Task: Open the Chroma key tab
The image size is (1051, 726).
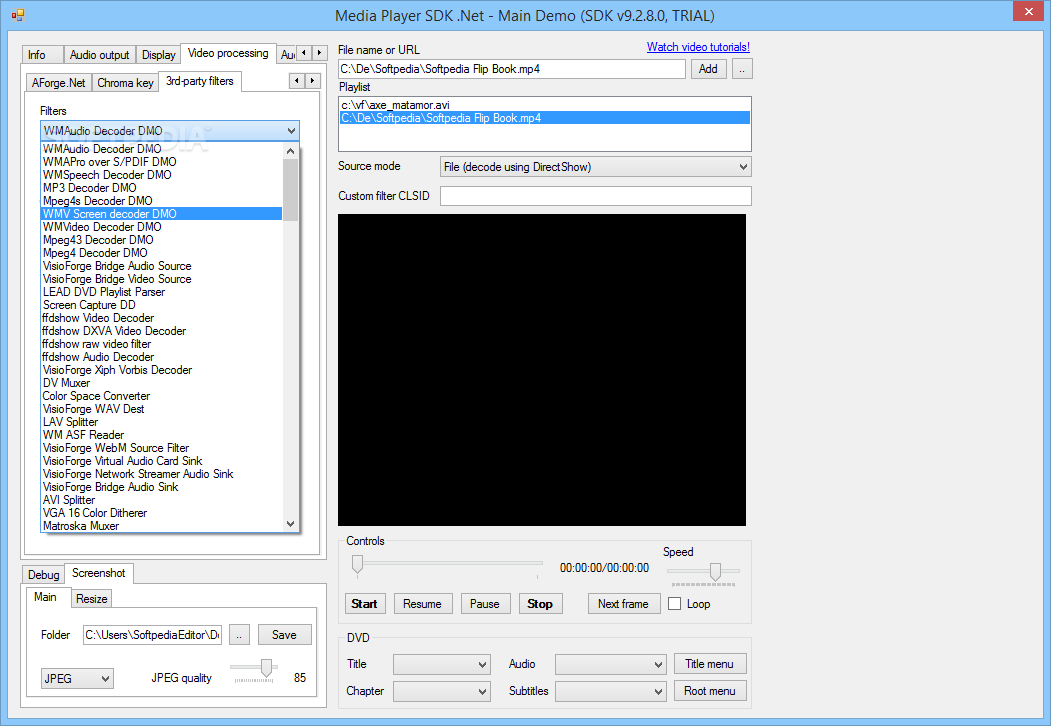Action: pyautogui.click(x=125, y=82)
